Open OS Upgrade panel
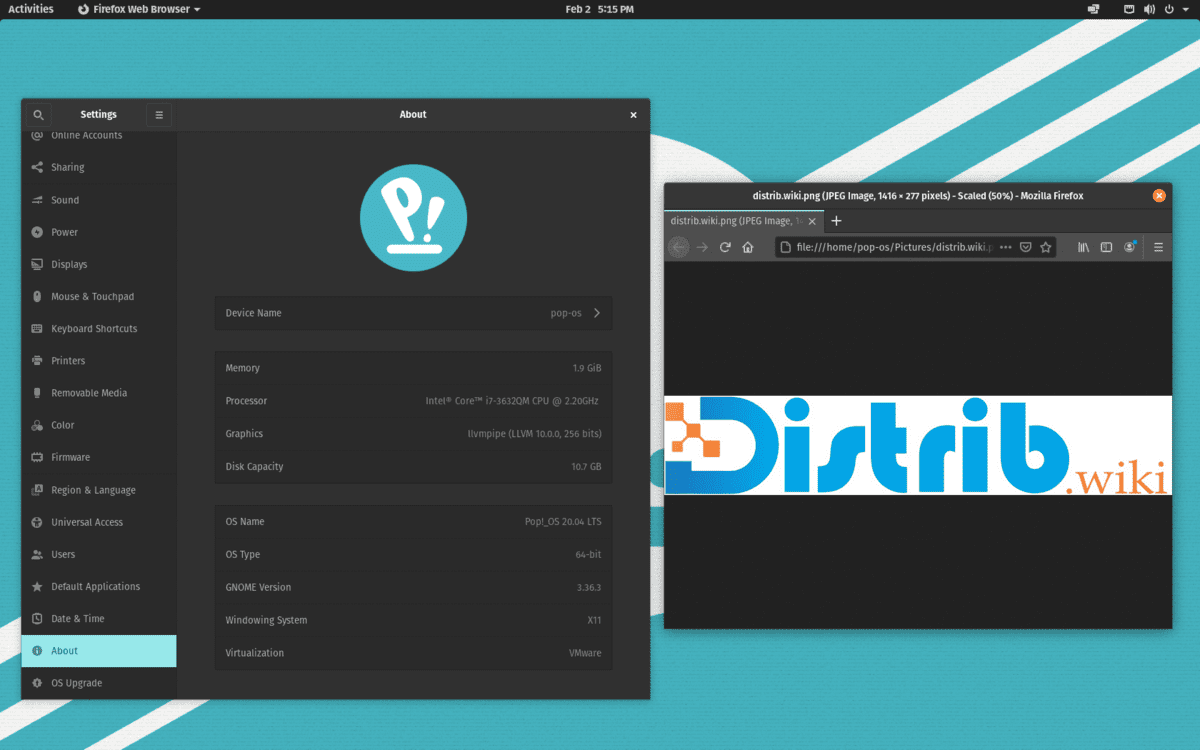The height and width of the screenshot is (750, 1200). click(x=99, y=683)
